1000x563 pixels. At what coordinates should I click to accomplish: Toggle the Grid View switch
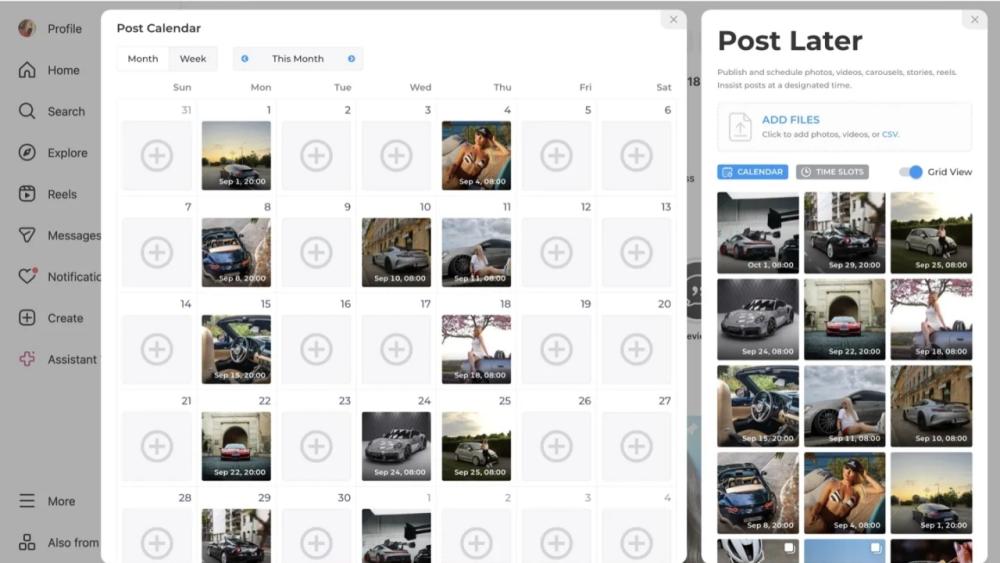[911, 172]
